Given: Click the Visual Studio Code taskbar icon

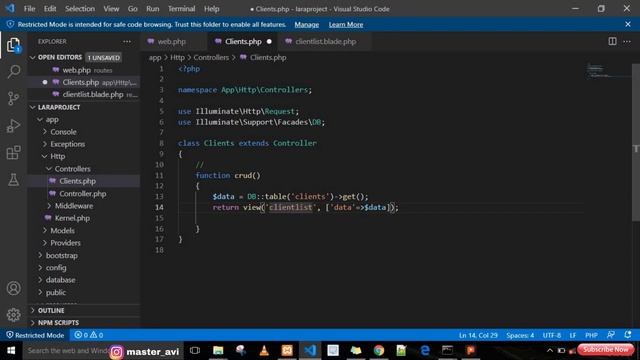Looking at the screenshot, I should pos(310,350).
